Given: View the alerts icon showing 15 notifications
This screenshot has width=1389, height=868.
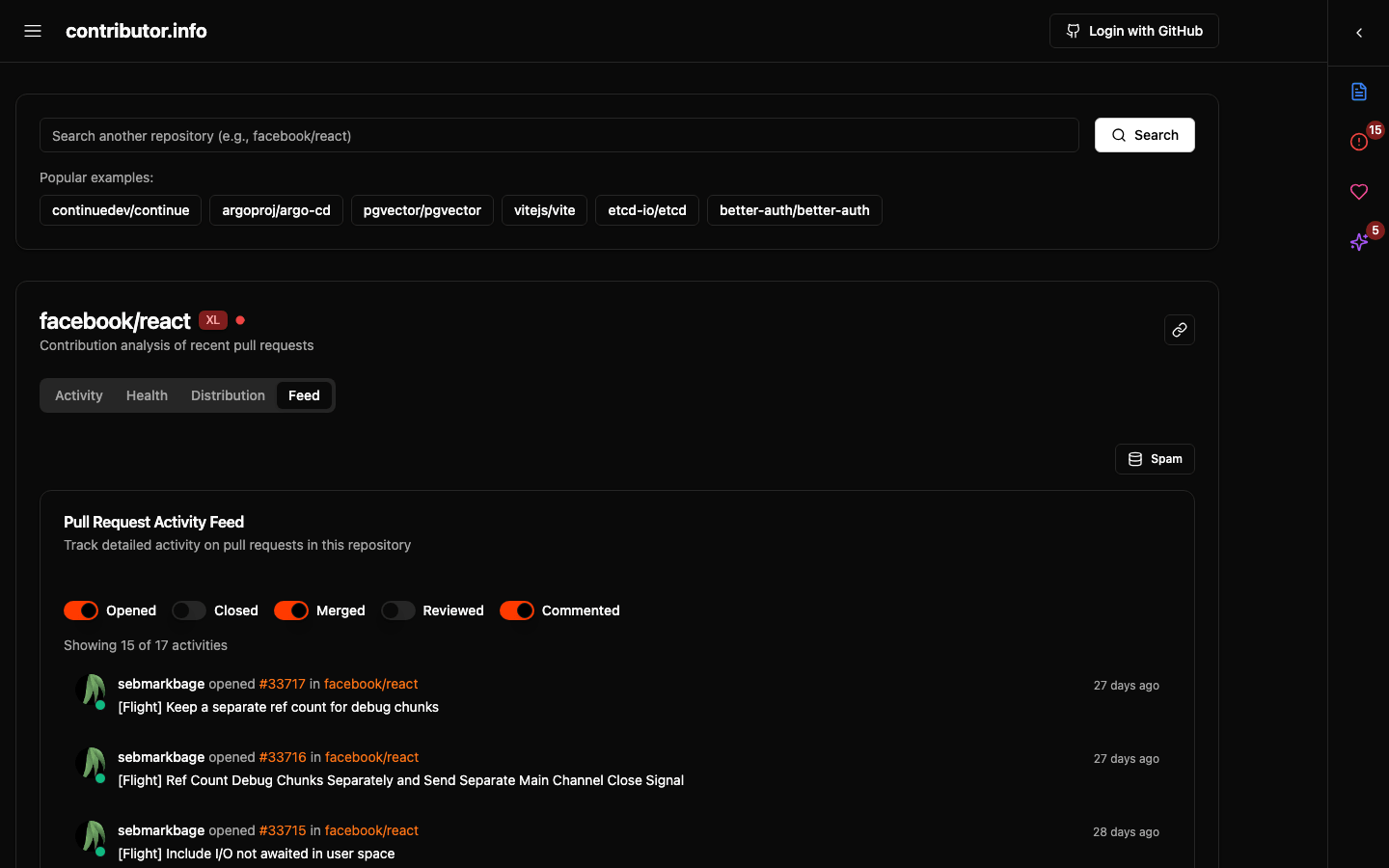Looking at the screenshot, I should coord(1358,141).
